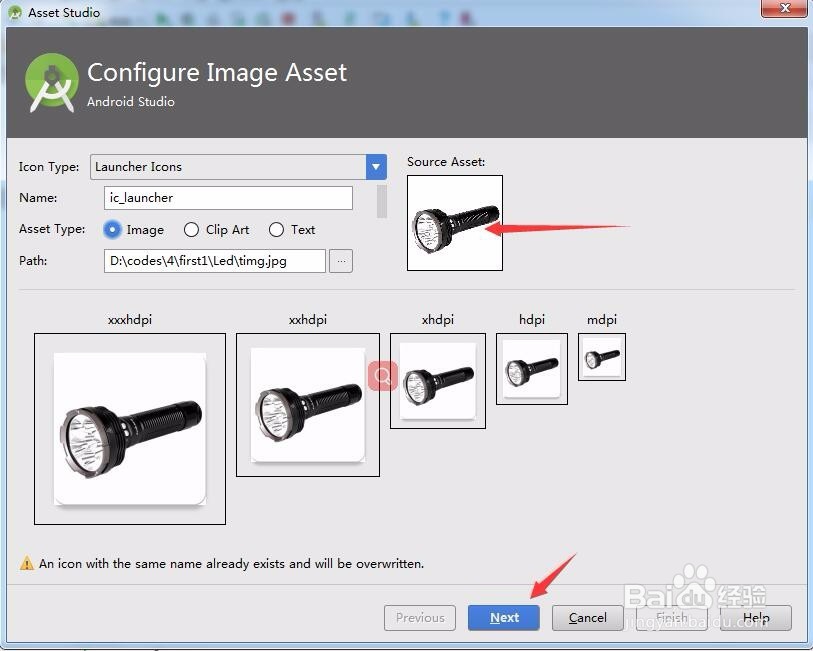Screen dimensions: 813x651
Task: Select the Image asset type radio button
Action: 111,229
